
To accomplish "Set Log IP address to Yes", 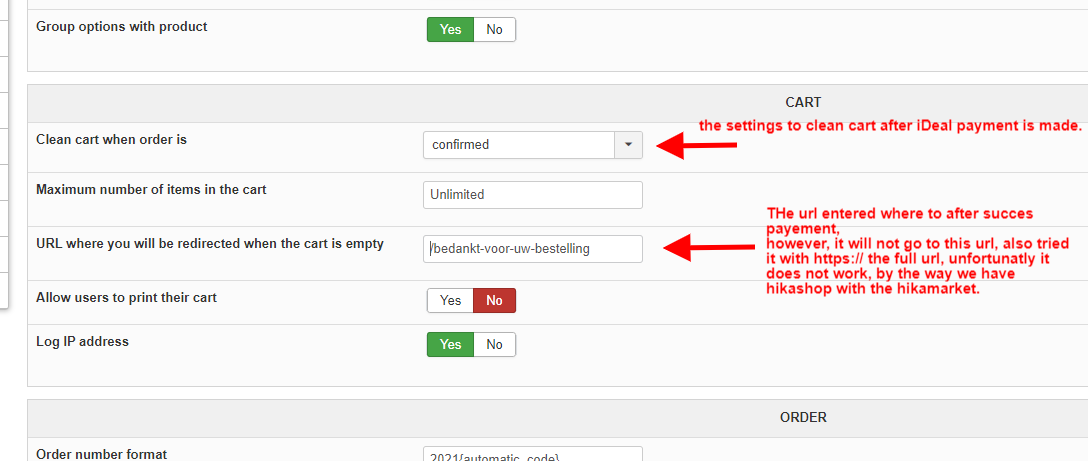I will click(450, 344).
